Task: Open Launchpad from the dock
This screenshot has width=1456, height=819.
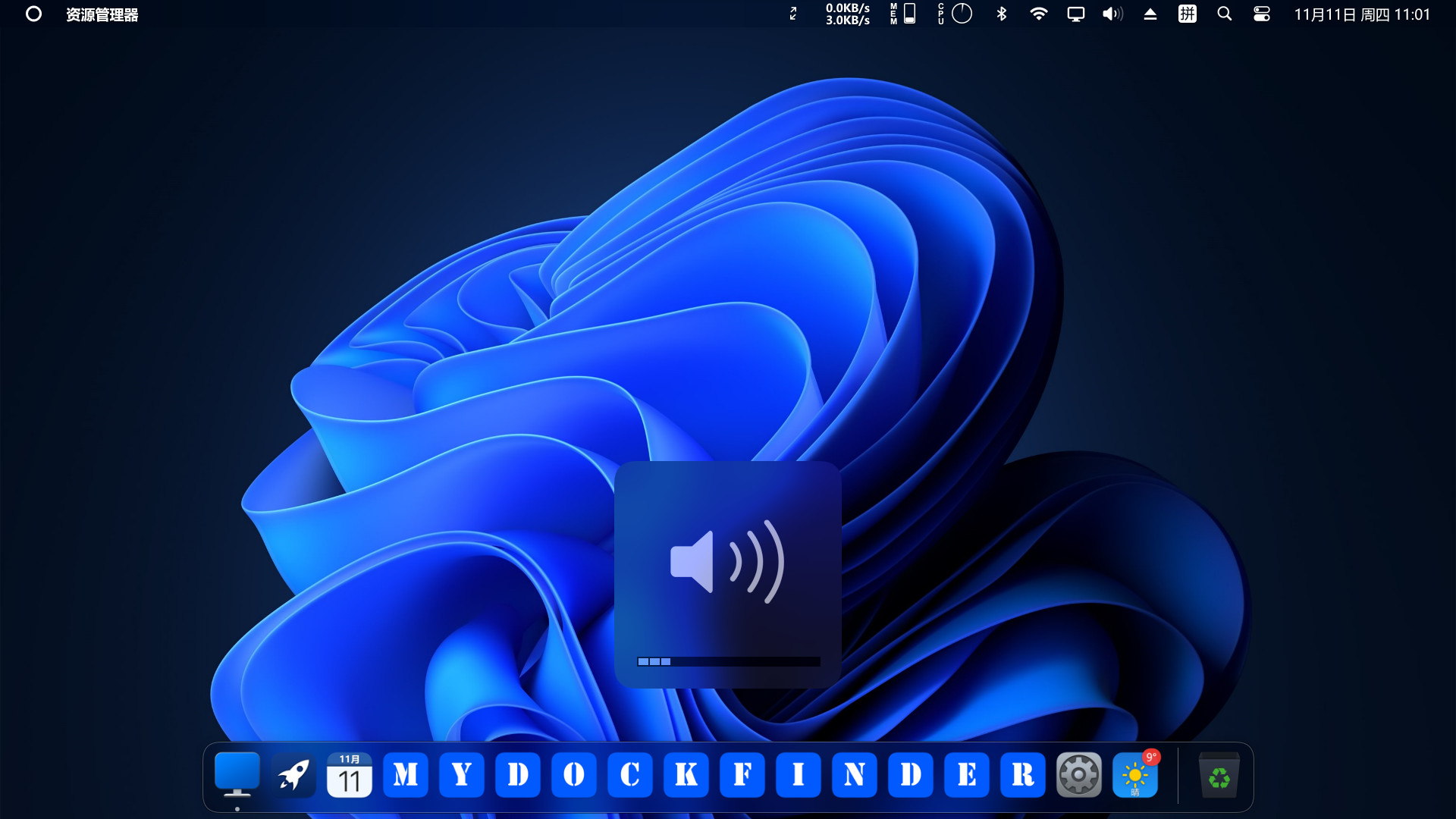Action: click(x=293, y=774)
